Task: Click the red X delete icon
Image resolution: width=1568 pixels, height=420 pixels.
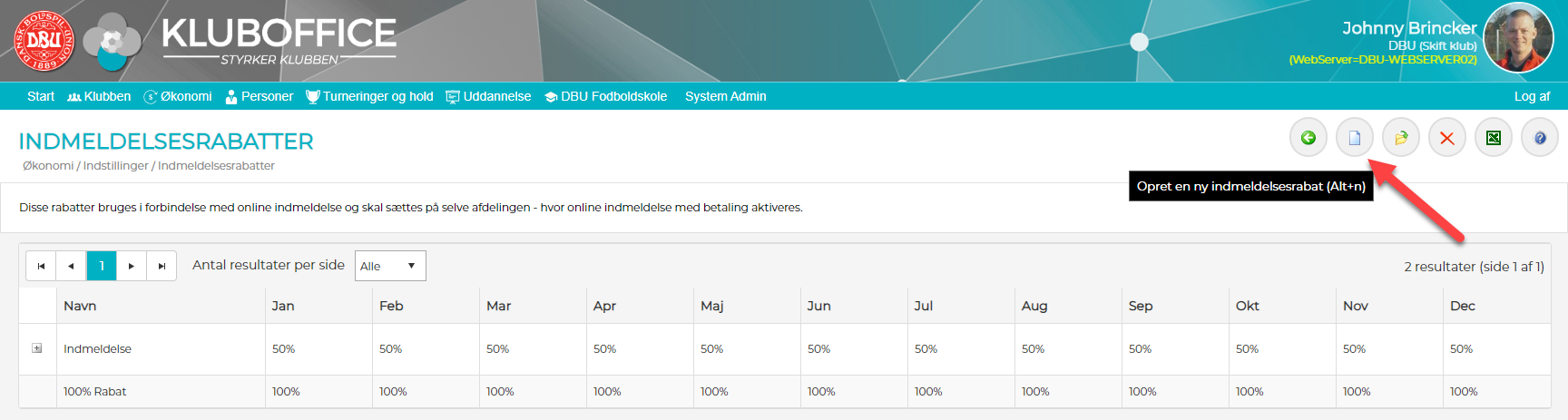Action: (x=1446, y=138)
